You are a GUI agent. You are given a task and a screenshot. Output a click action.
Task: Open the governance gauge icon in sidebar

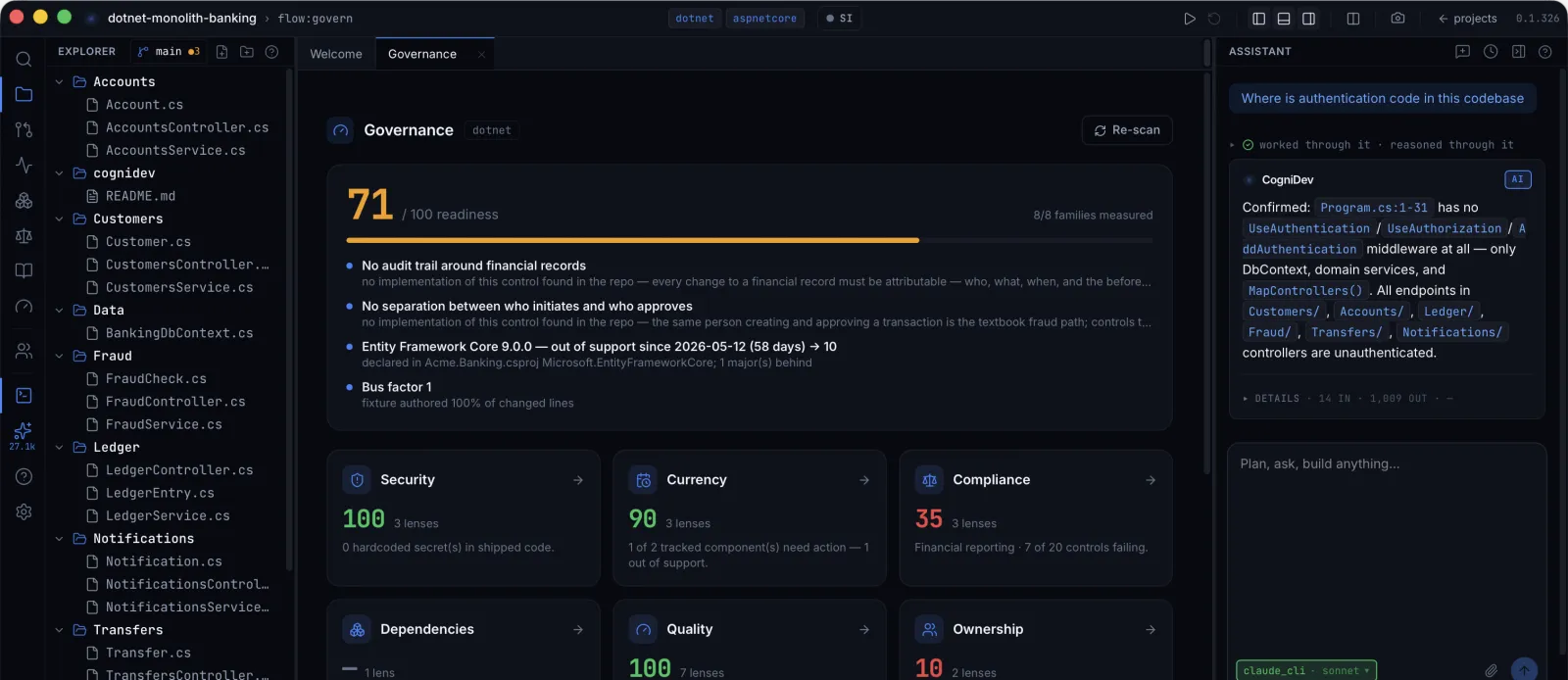pos(24,306)
